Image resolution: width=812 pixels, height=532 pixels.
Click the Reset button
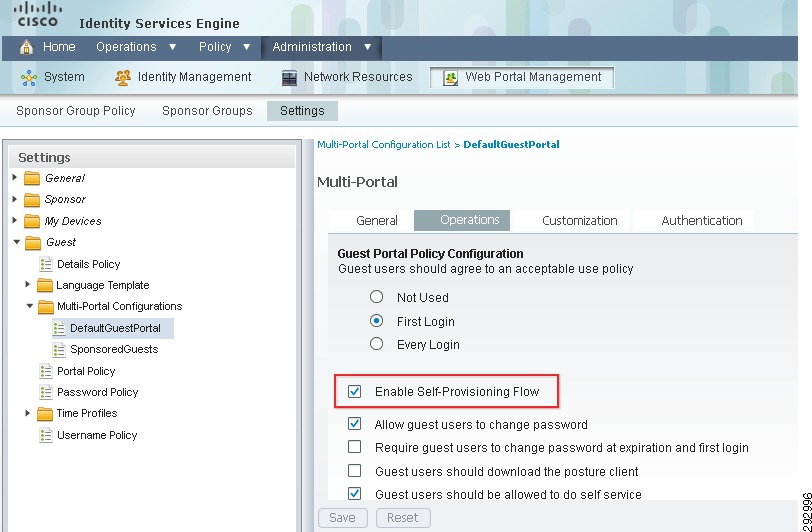pos(403,517)
